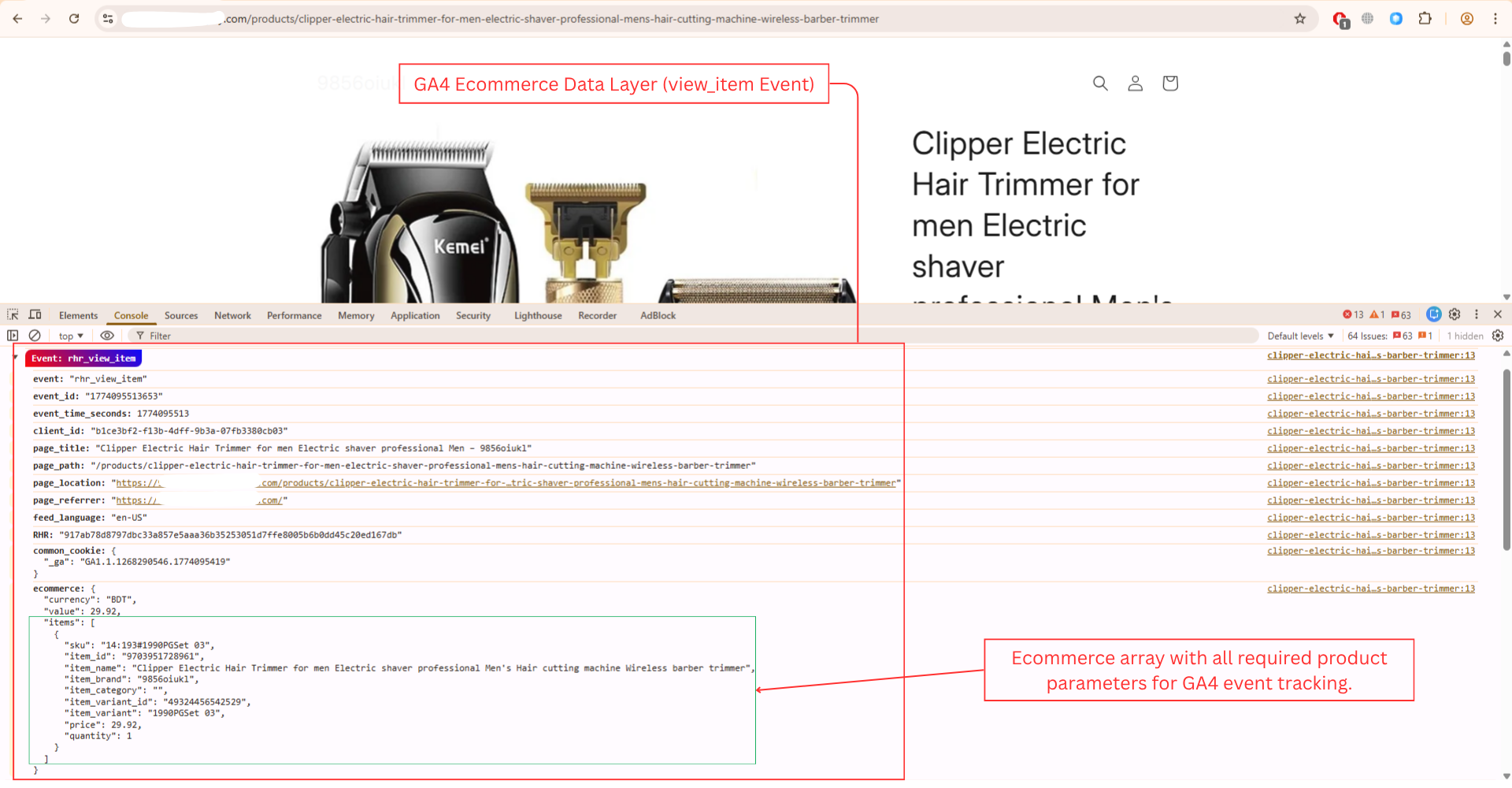Click the event_time_seconds value 1774095513
This screenshot has width=1512, height=788.
[x=163, y=414]
